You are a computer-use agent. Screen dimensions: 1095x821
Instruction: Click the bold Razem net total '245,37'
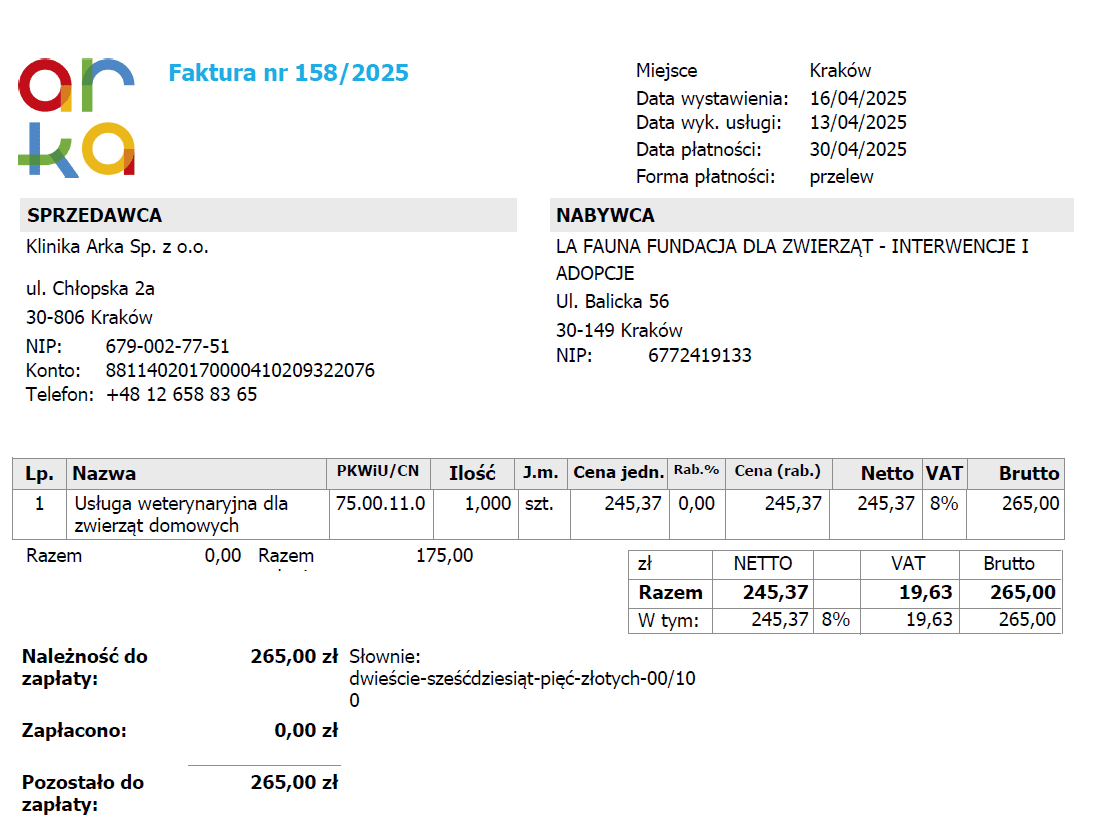(775, 592)
